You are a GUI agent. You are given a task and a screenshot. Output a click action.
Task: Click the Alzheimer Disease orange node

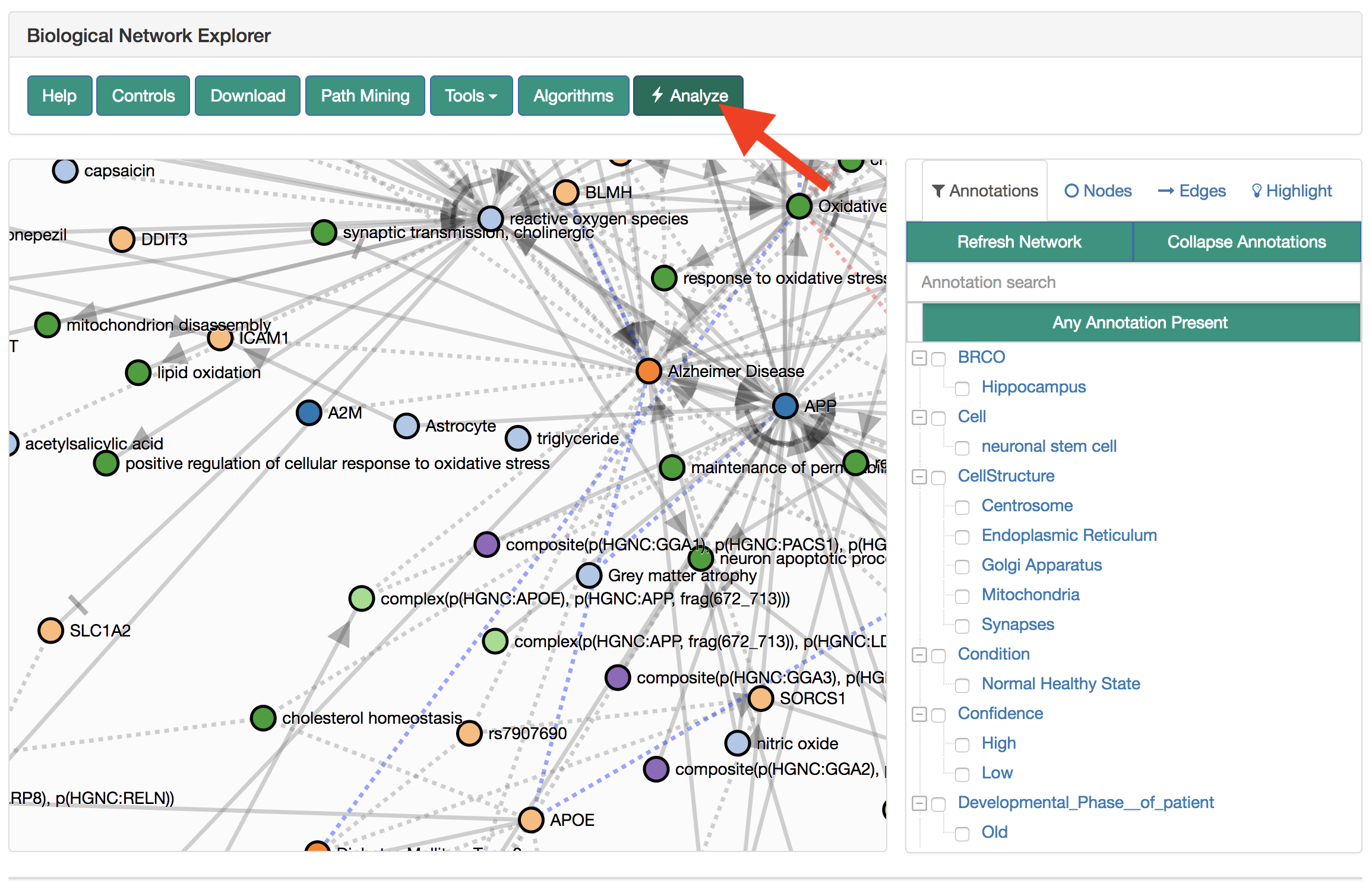(648, 371)
